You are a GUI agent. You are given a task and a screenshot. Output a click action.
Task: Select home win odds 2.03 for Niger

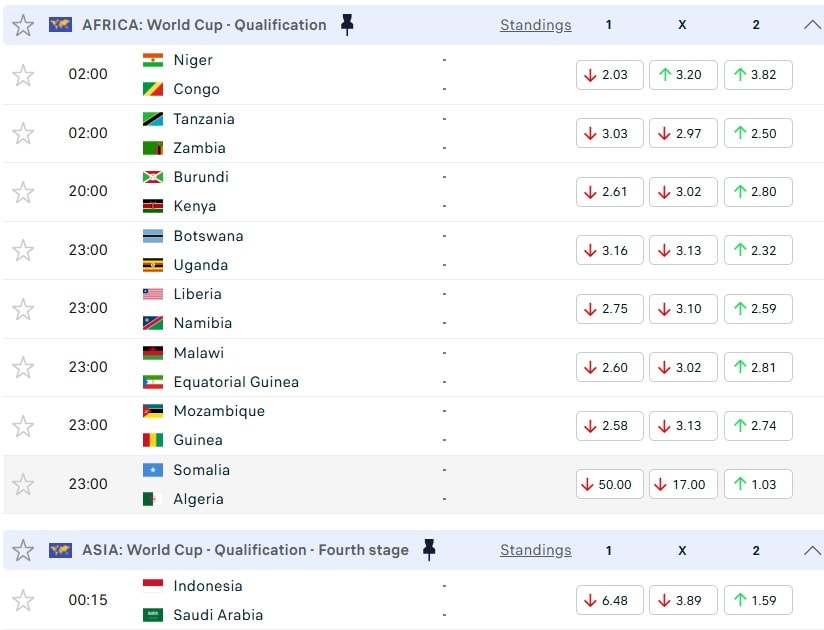tap(609, 75)
